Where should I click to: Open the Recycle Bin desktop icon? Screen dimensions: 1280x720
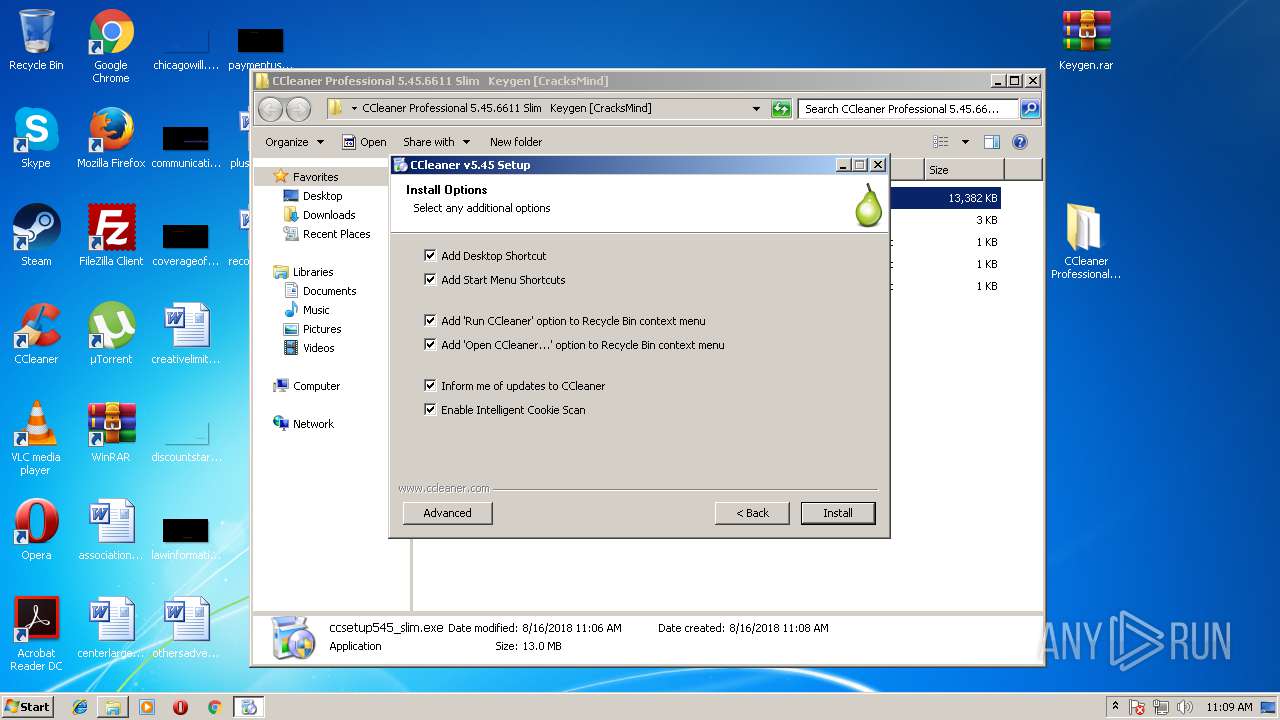click(36, 41)
